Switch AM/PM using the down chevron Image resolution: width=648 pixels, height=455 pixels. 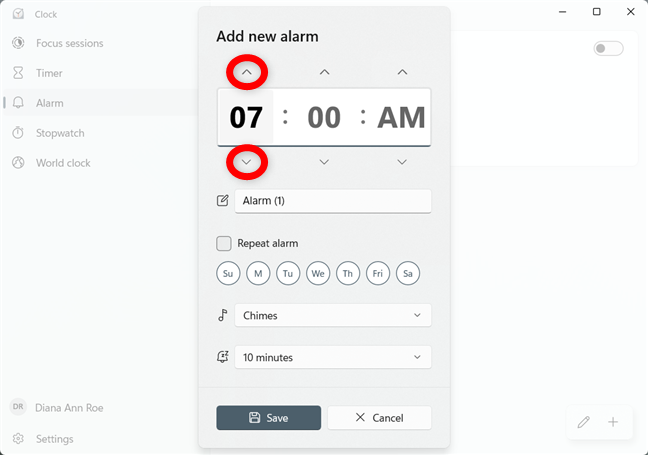coord(402,162)
